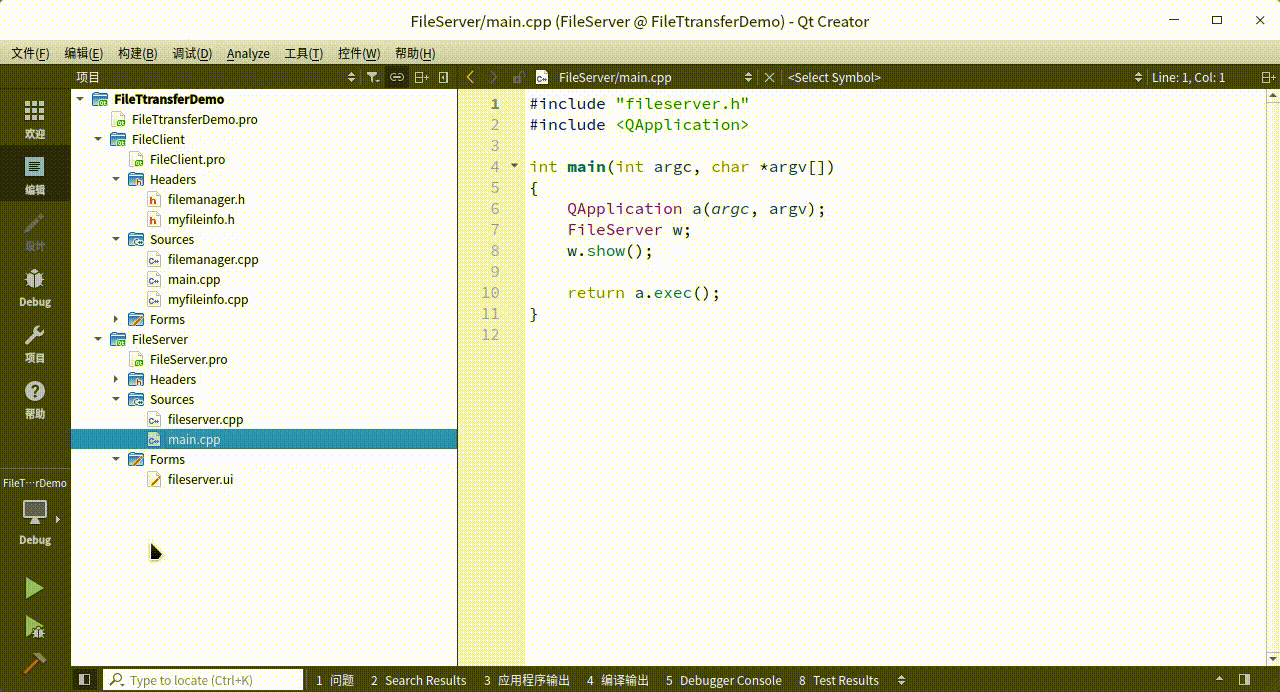Go forward in editor navigation history

493,77
